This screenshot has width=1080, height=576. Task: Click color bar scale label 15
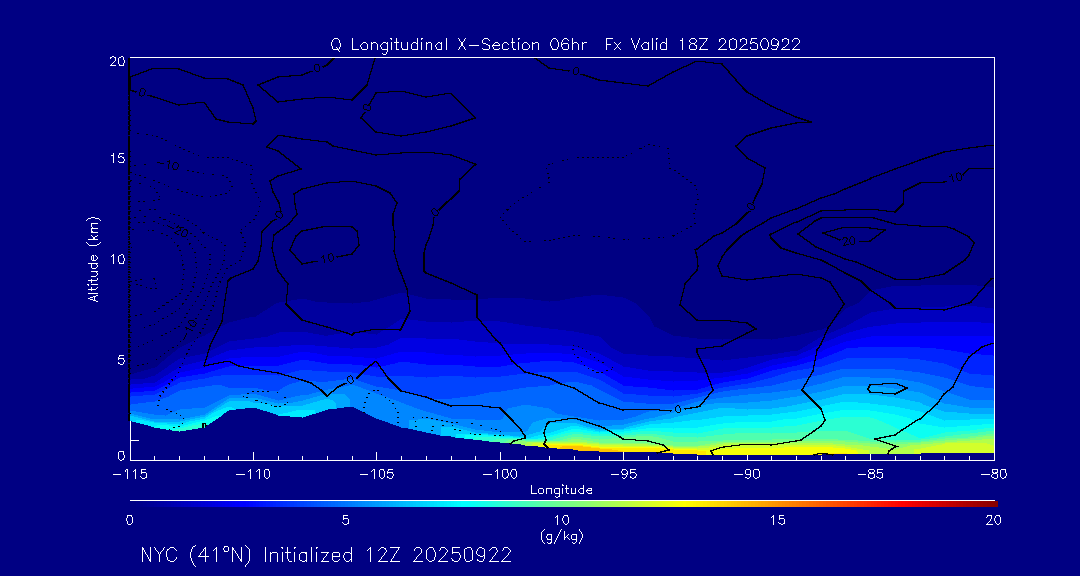[778, 520]
